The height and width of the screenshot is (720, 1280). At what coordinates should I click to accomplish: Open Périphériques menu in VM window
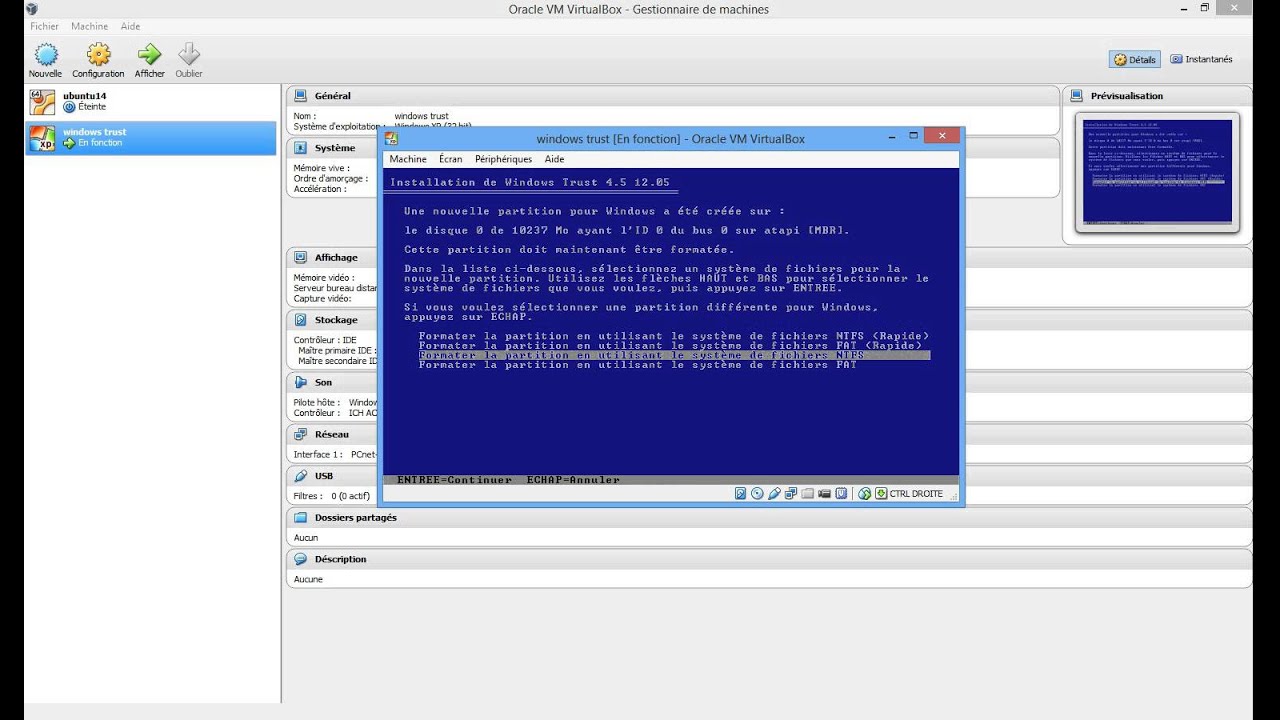tap(504, 159)
